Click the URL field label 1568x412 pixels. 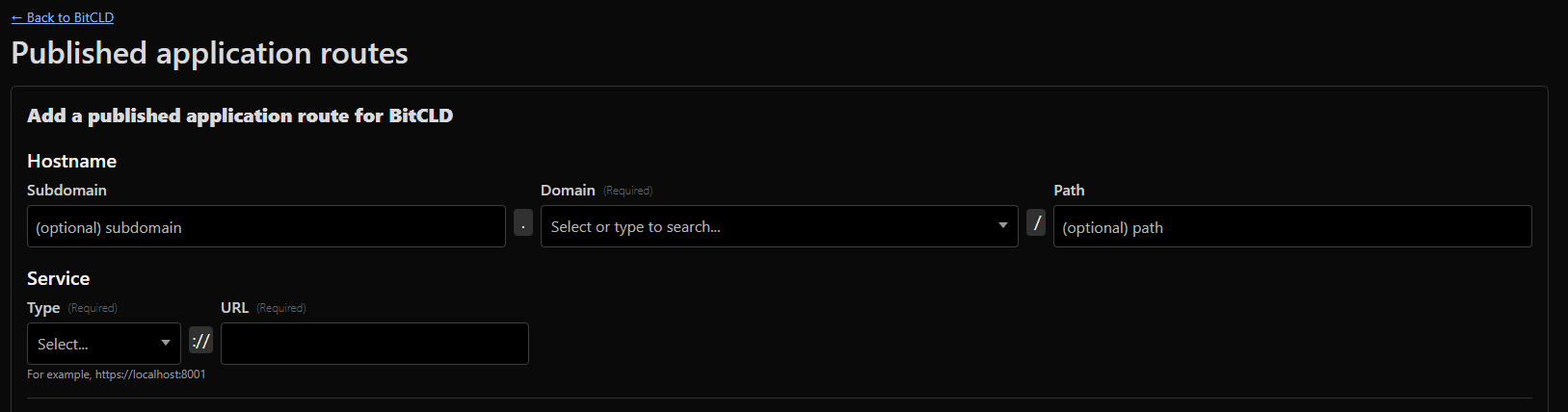click(234, 308)
